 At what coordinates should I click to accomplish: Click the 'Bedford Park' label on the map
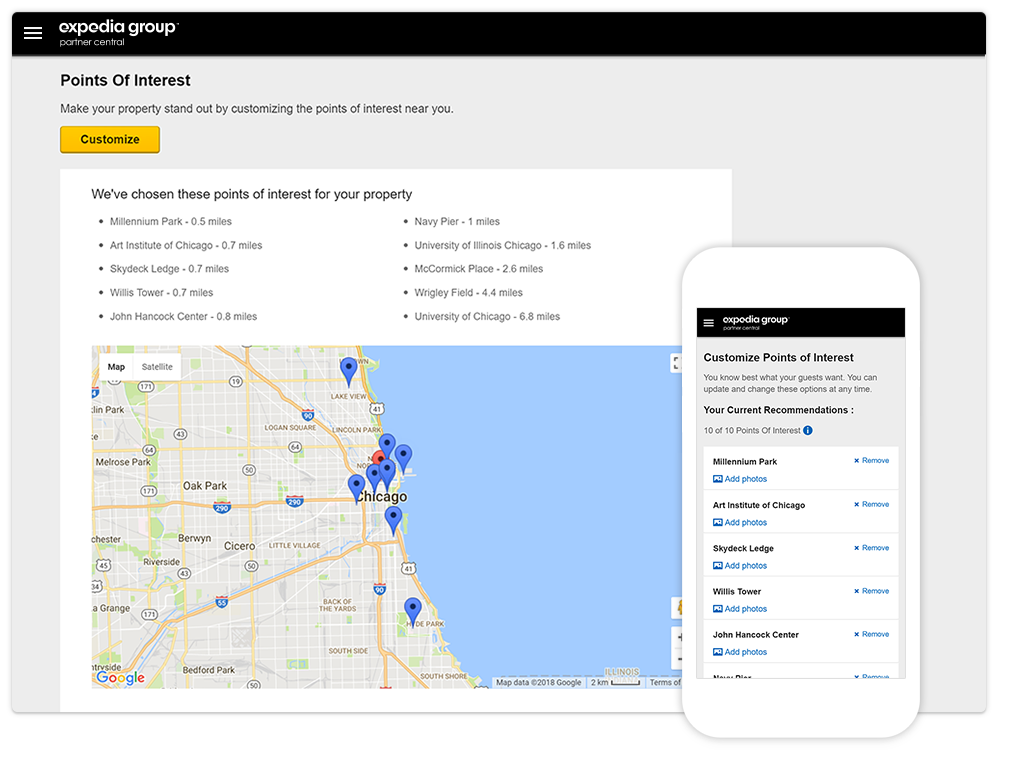click(208, 670)
